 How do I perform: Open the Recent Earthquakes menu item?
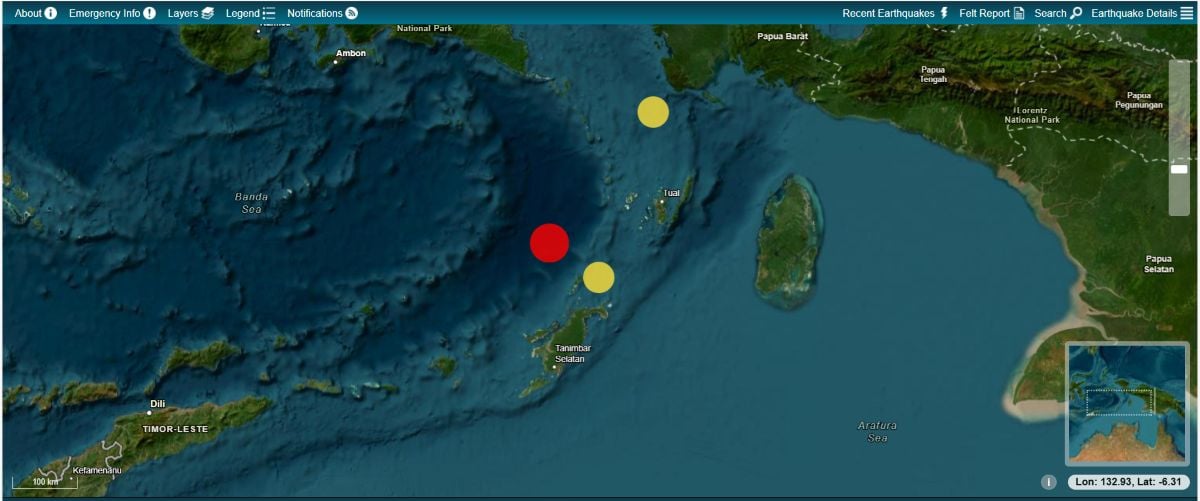coord(895,13)
